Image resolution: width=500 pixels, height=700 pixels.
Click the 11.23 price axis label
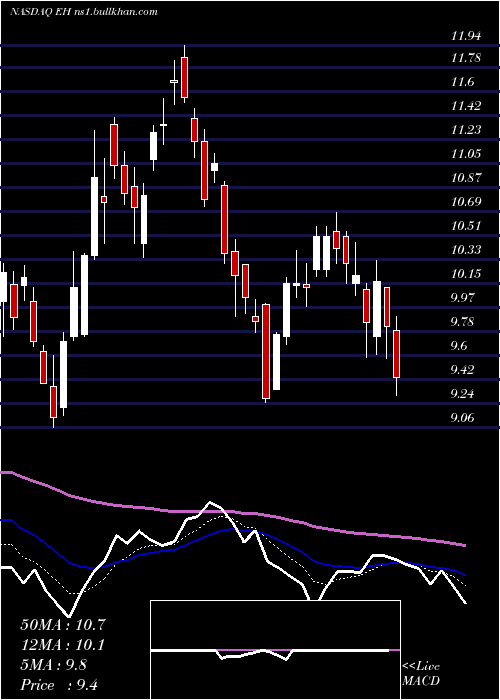[x=466, y=130]
